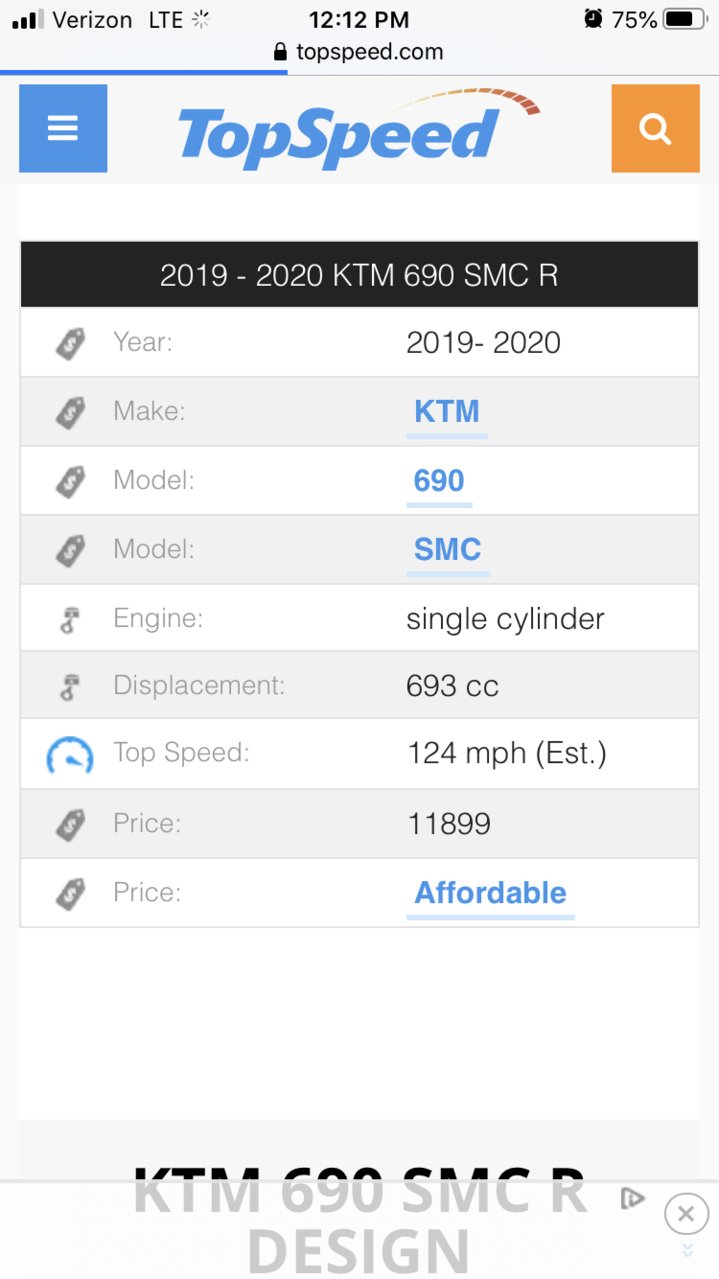Tap the KTM 690 SMC R Design heading
The height and width of the screenshot is (1279, 719).
[359, 1218]
